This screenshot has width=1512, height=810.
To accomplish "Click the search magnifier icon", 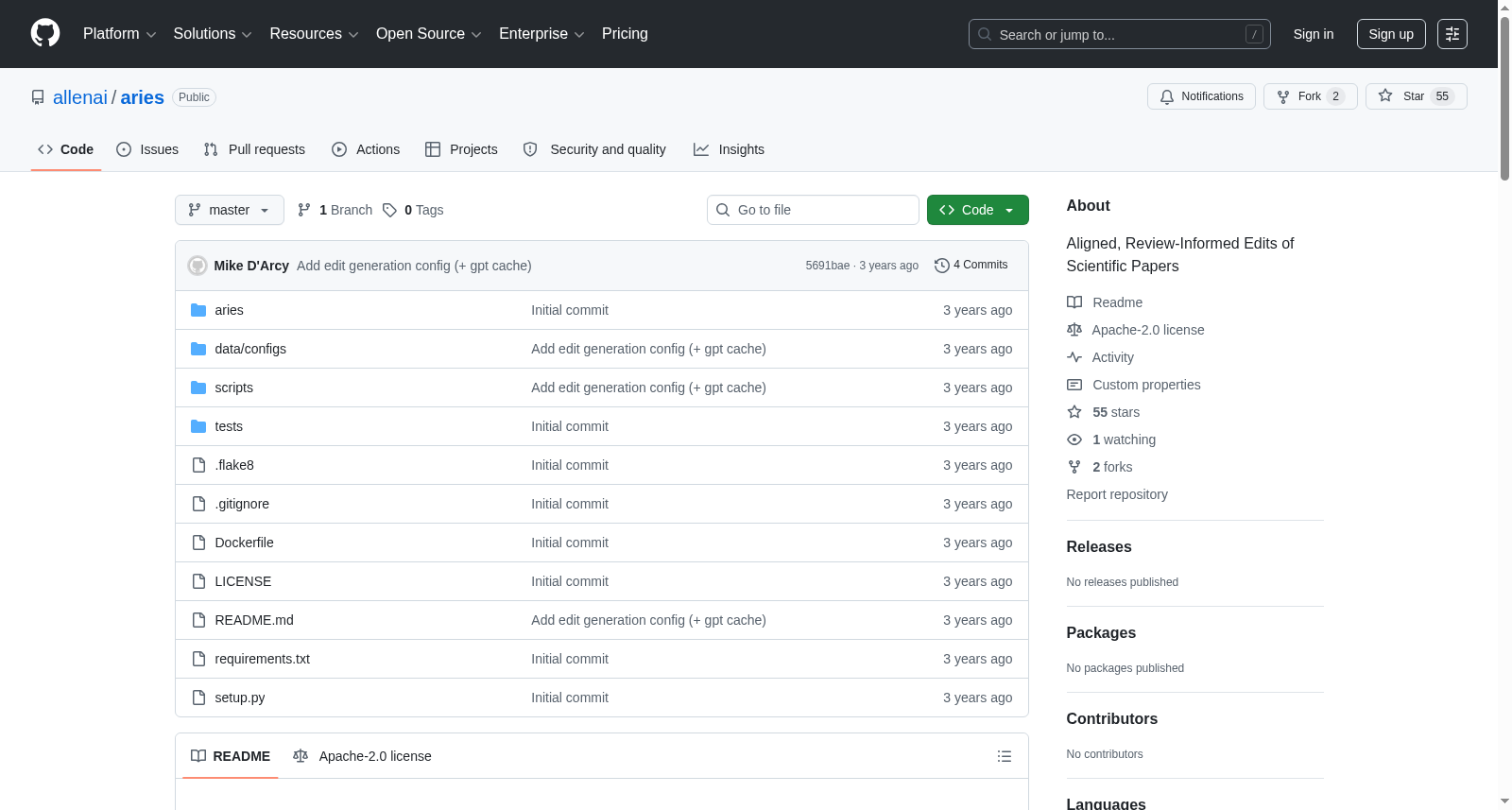I will (985, 34).
